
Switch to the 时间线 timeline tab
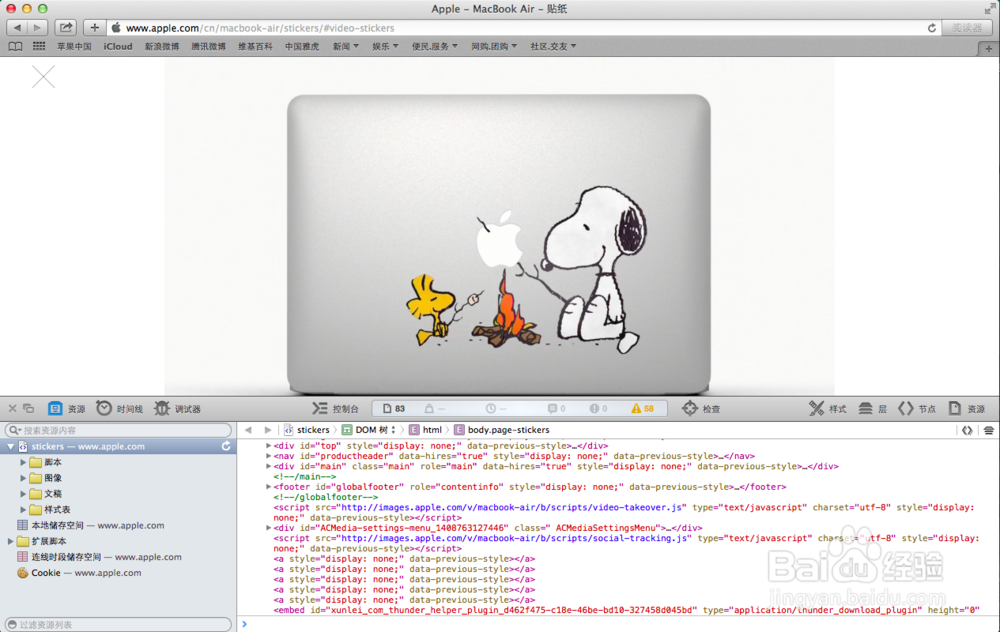[119, 409]
